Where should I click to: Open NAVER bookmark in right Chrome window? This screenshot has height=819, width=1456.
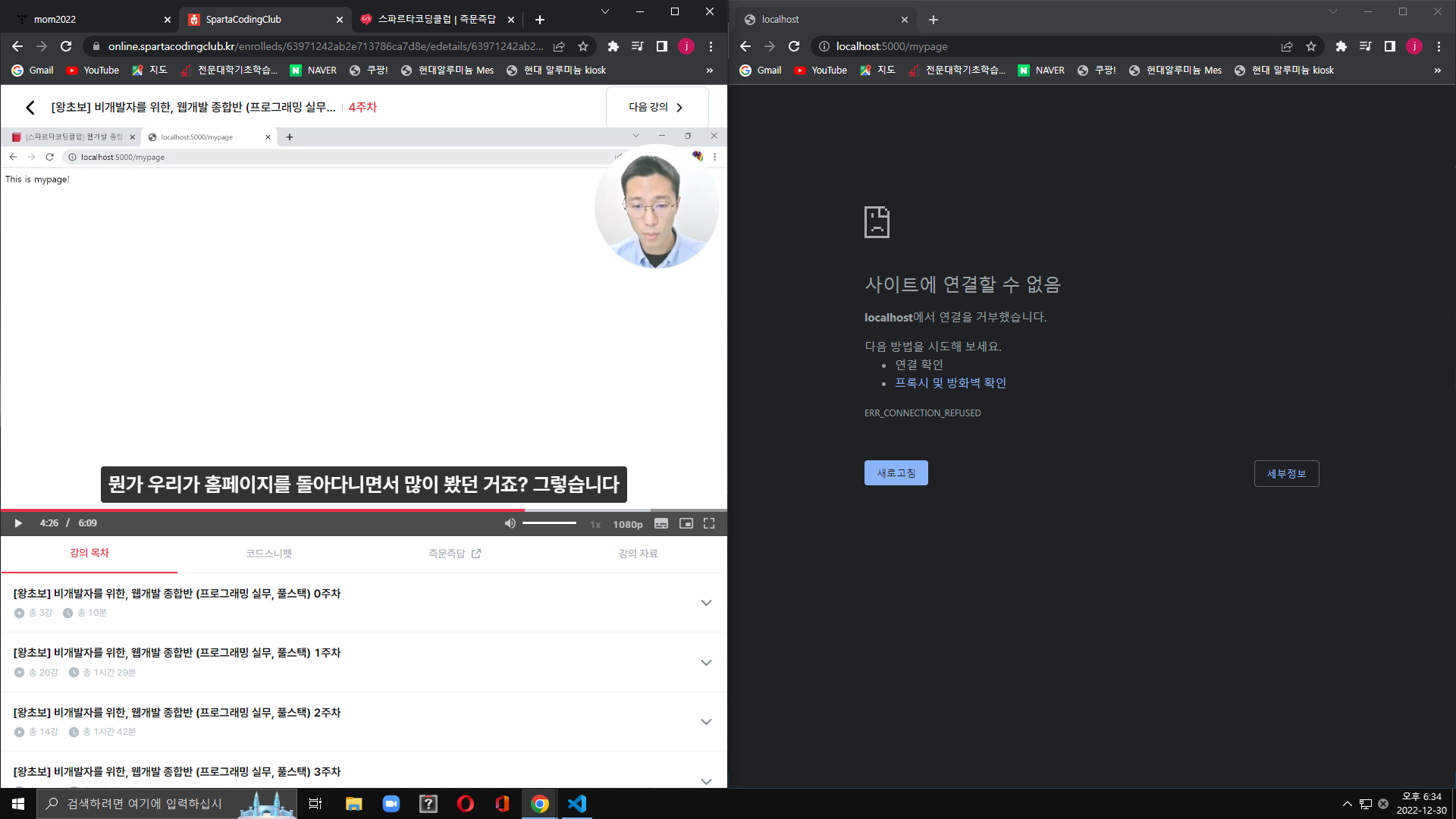coord(1041,70)
